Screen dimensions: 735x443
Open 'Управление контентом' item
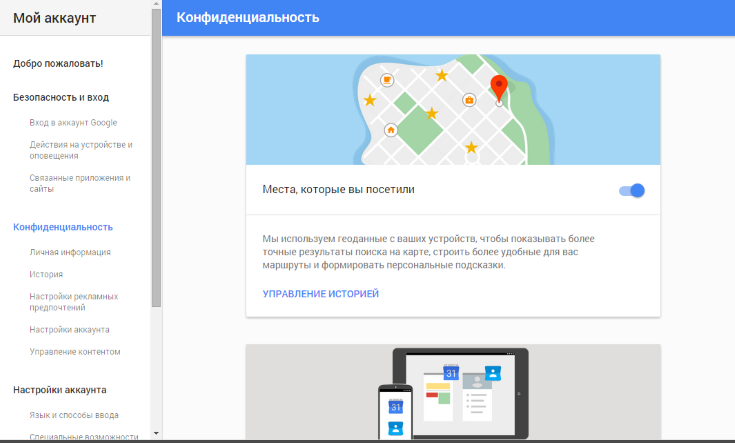[75, 351]
